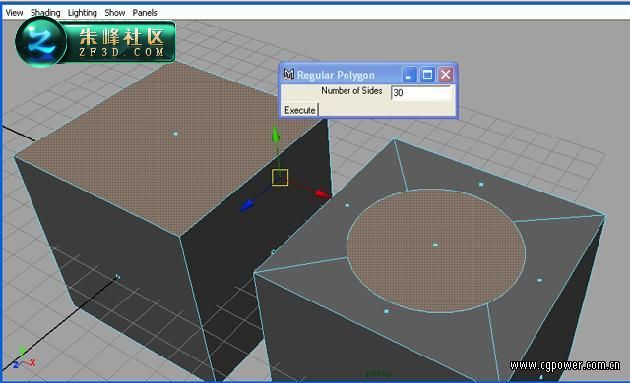The width and height of the screenshot is (630, 383).
Task: Click the Execute button
Action: point(300,110)
